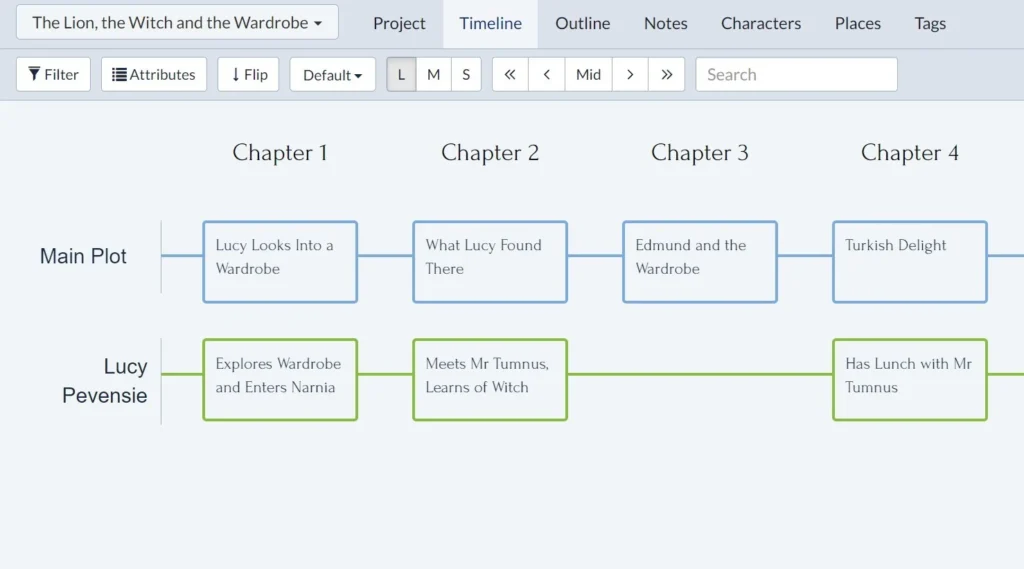Flip the timeline orientation

248,74
